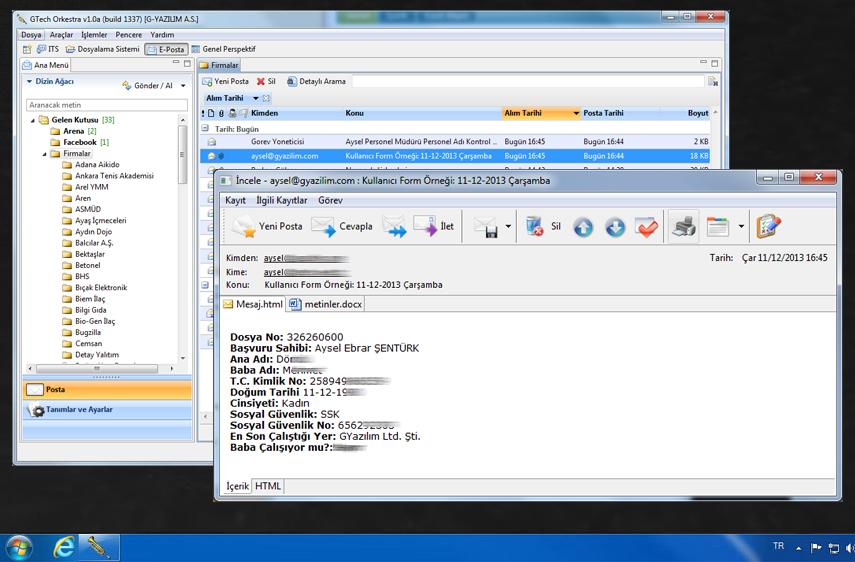Sort by the Kimden column header
855x562 pixels.
pos(264,113)
